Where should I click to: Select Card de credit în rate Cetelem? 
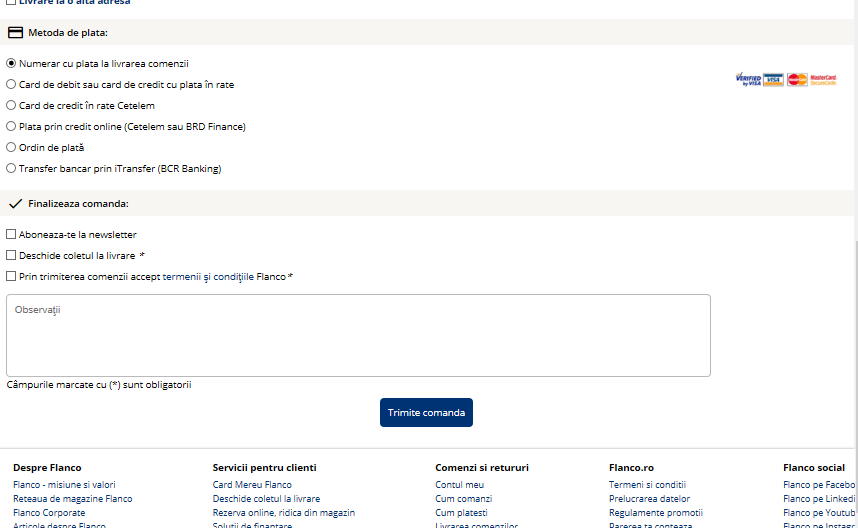[11, 106]
